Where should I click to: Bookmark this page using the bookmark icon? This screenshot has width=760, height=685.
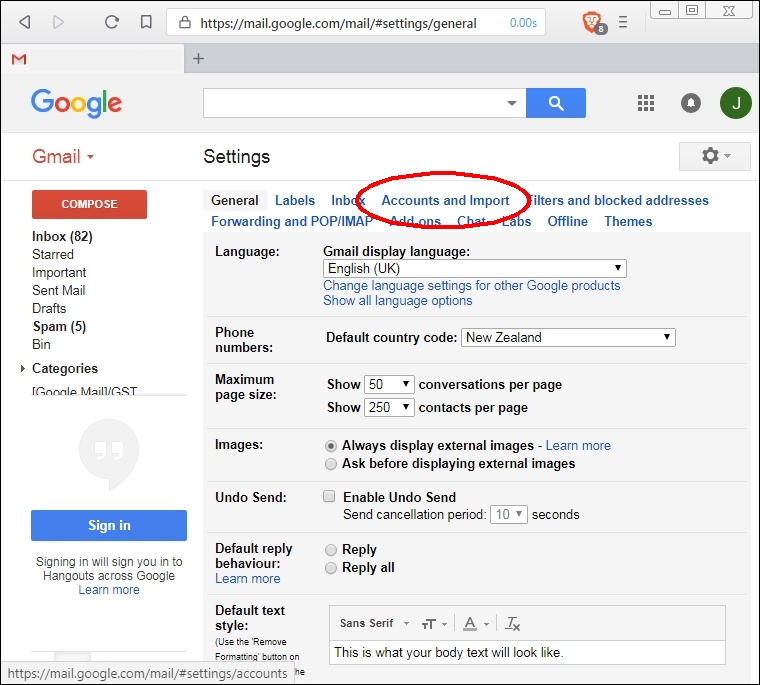pos(146,22)
